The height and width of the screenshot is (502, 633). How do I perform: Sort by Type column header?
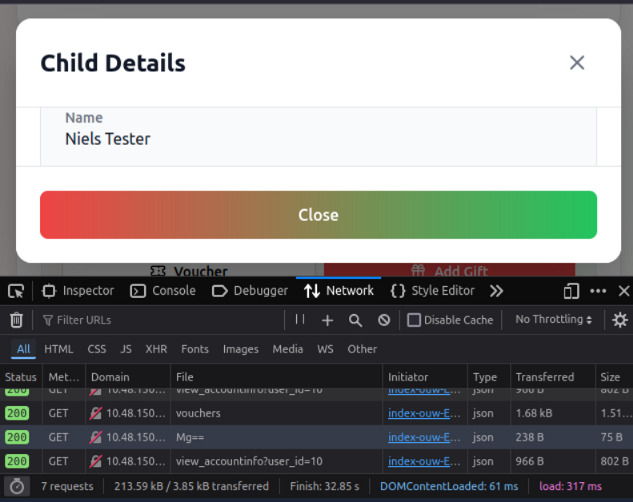pyautogui.click(x=489, y=377)
